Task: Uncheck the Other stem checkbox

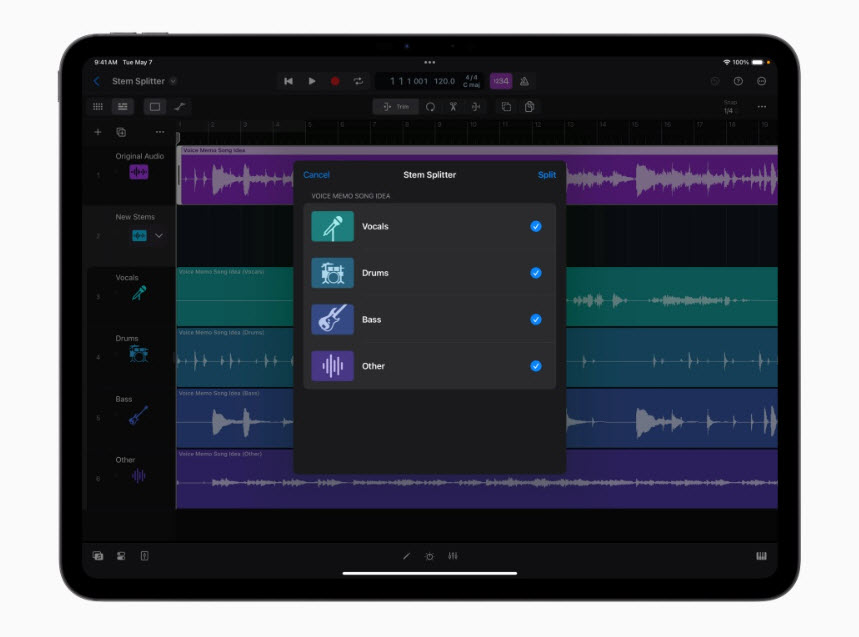Action: pos(536,366)
